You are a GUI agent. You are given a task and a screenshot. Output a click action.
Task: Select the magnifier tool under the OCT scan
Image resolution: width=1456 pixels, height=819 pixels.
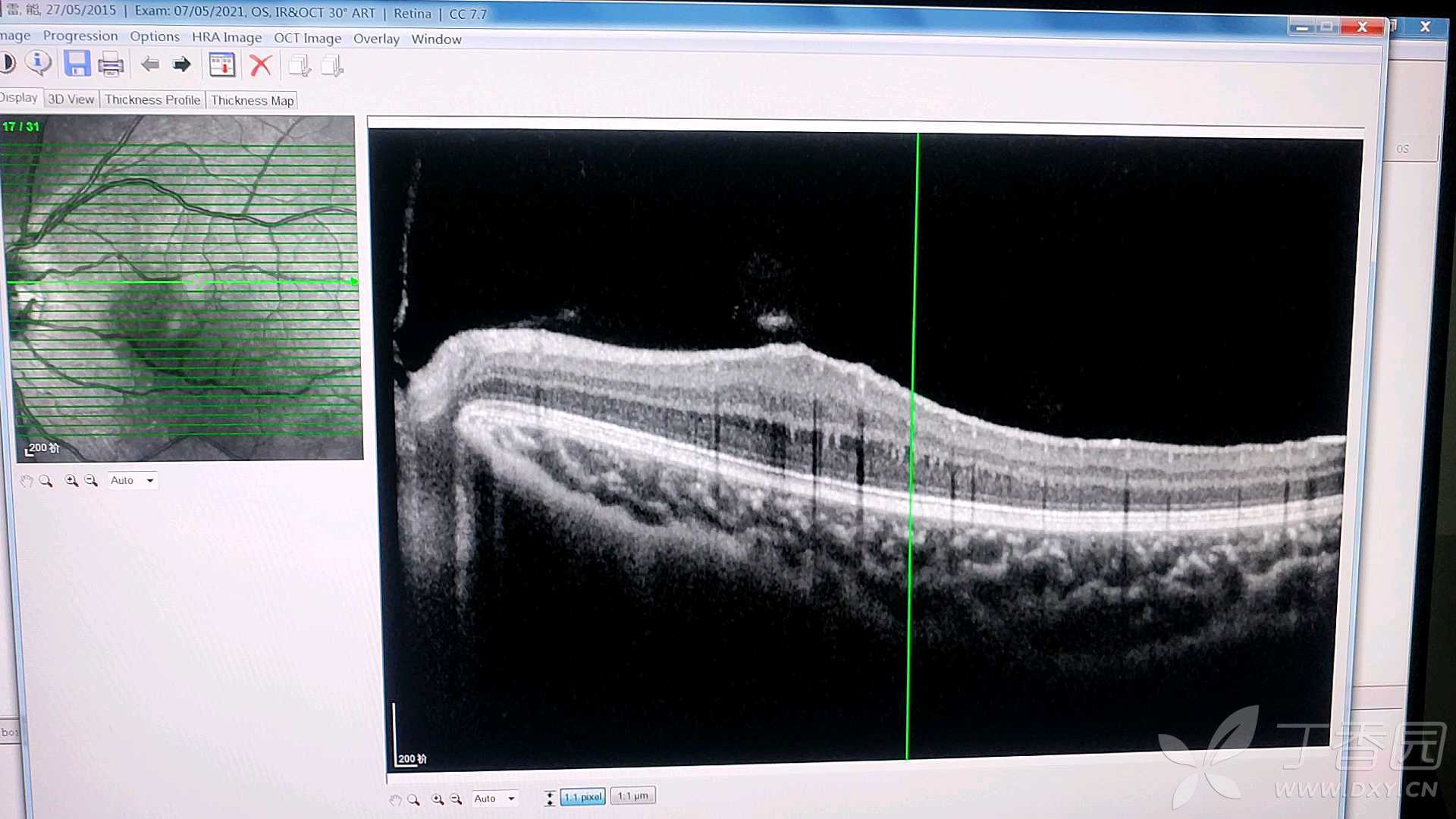click(413, 800)
